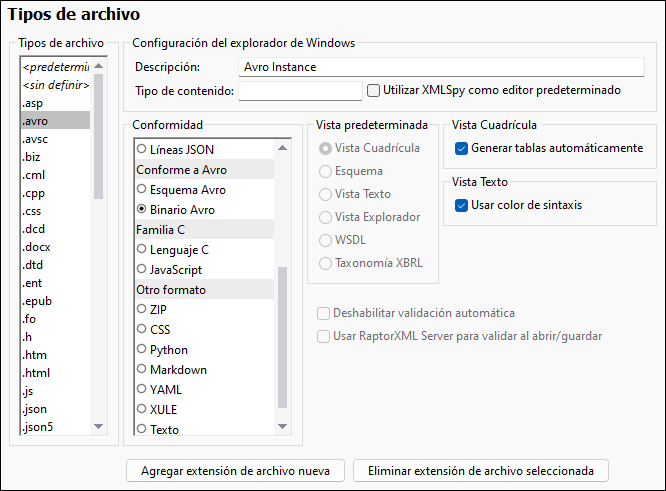The width and height of the screenshot is (666, 491).
Task: Select CSS format radio button
Action: pyautogui.click(x=141, y=329)
